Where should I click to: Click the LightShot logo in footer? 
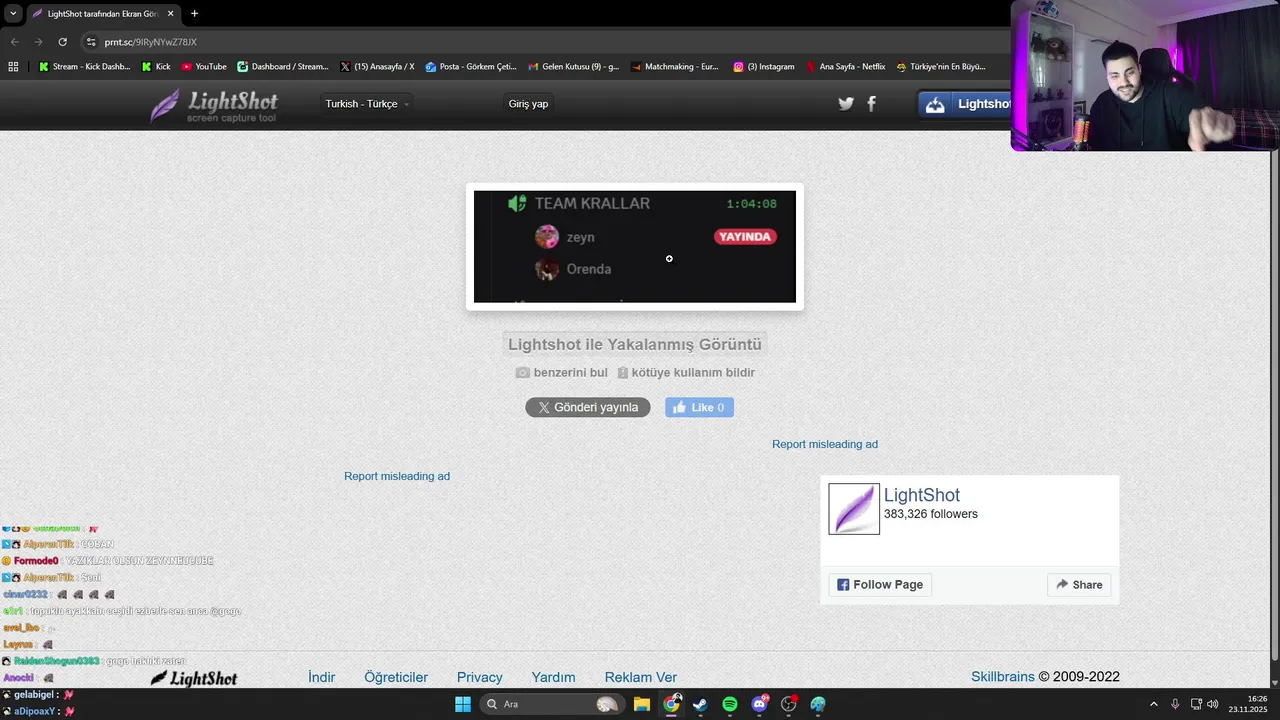pos(194,678)
